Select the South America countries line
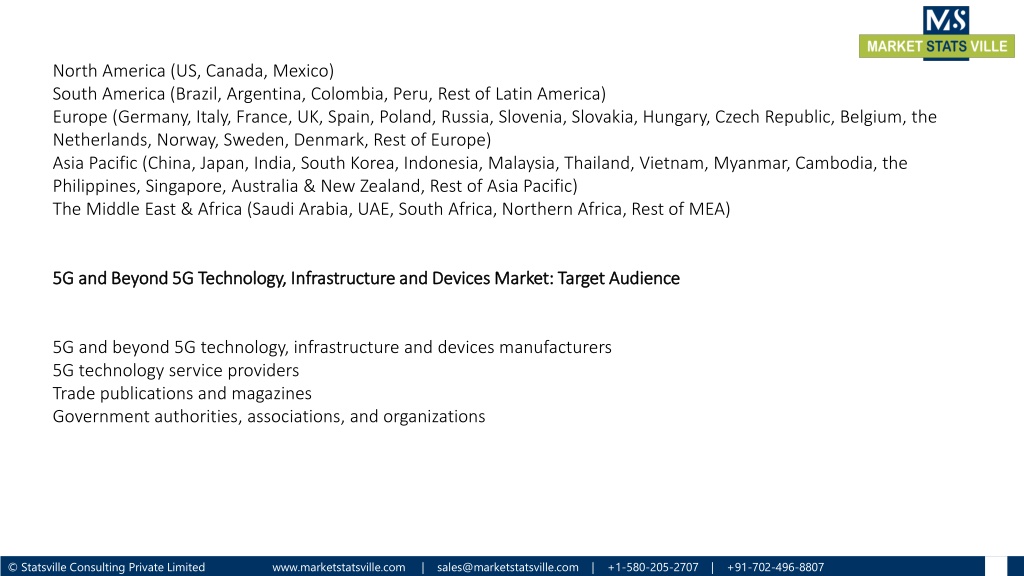Image resolution: width=1024 pixels, height=576 pixels. [329, 94]
